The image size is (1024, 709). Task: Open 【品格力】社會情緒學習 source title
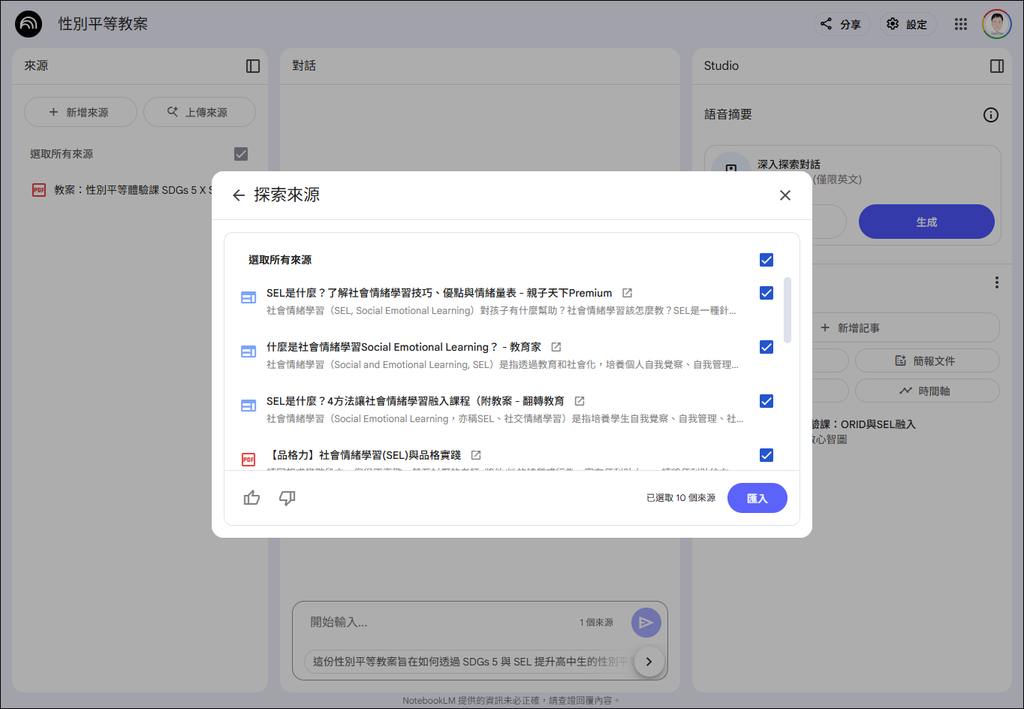364,455
